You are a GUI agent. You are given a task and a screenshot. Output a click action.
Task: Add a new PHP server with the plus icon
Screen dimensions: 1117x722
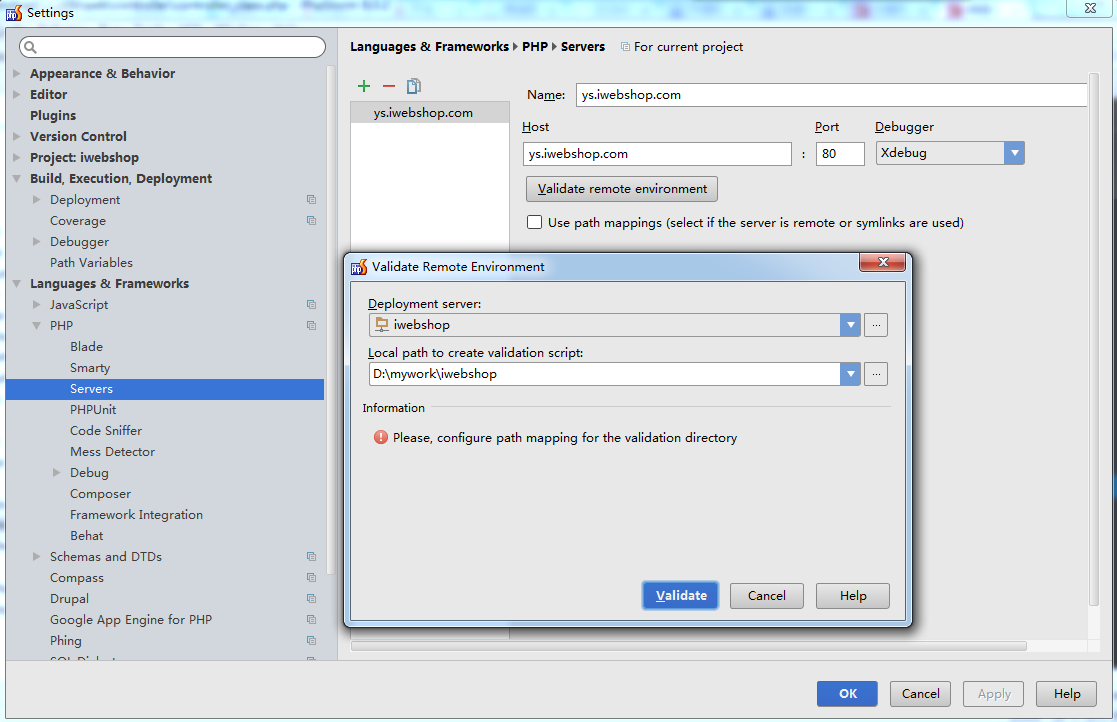pyautogui.click(x=363, y=86)
